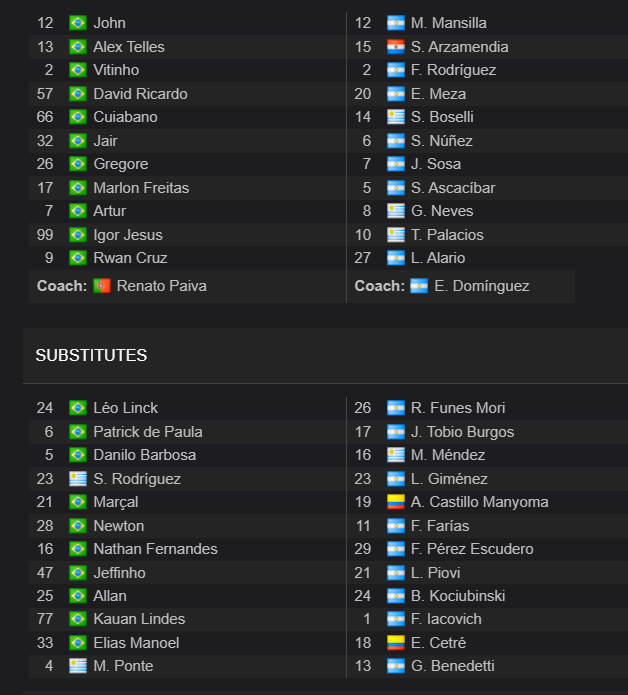This screenshot has height=695, width=628.
Task: Open player Marlon Freitas
Action: pyautogui.click(x=141, y=187)
